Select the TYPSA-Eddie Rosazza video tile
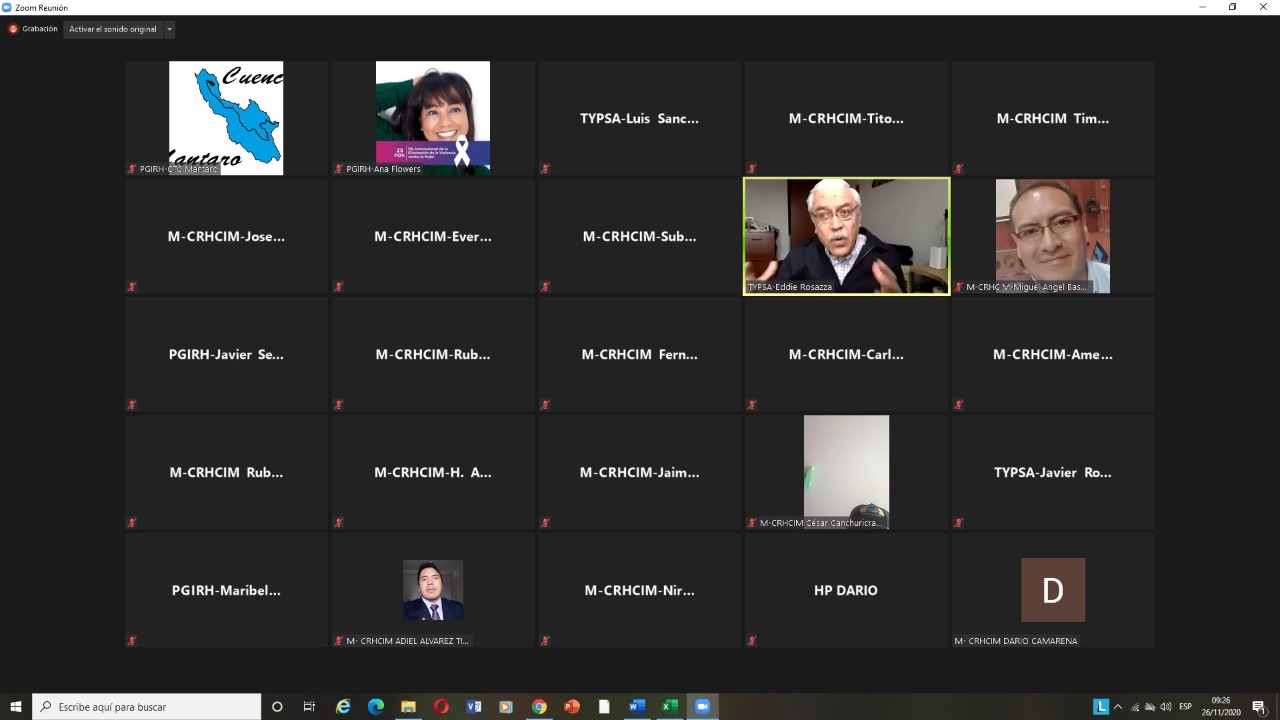This screenshot has height=720, width=1280. tap(846, 236)
